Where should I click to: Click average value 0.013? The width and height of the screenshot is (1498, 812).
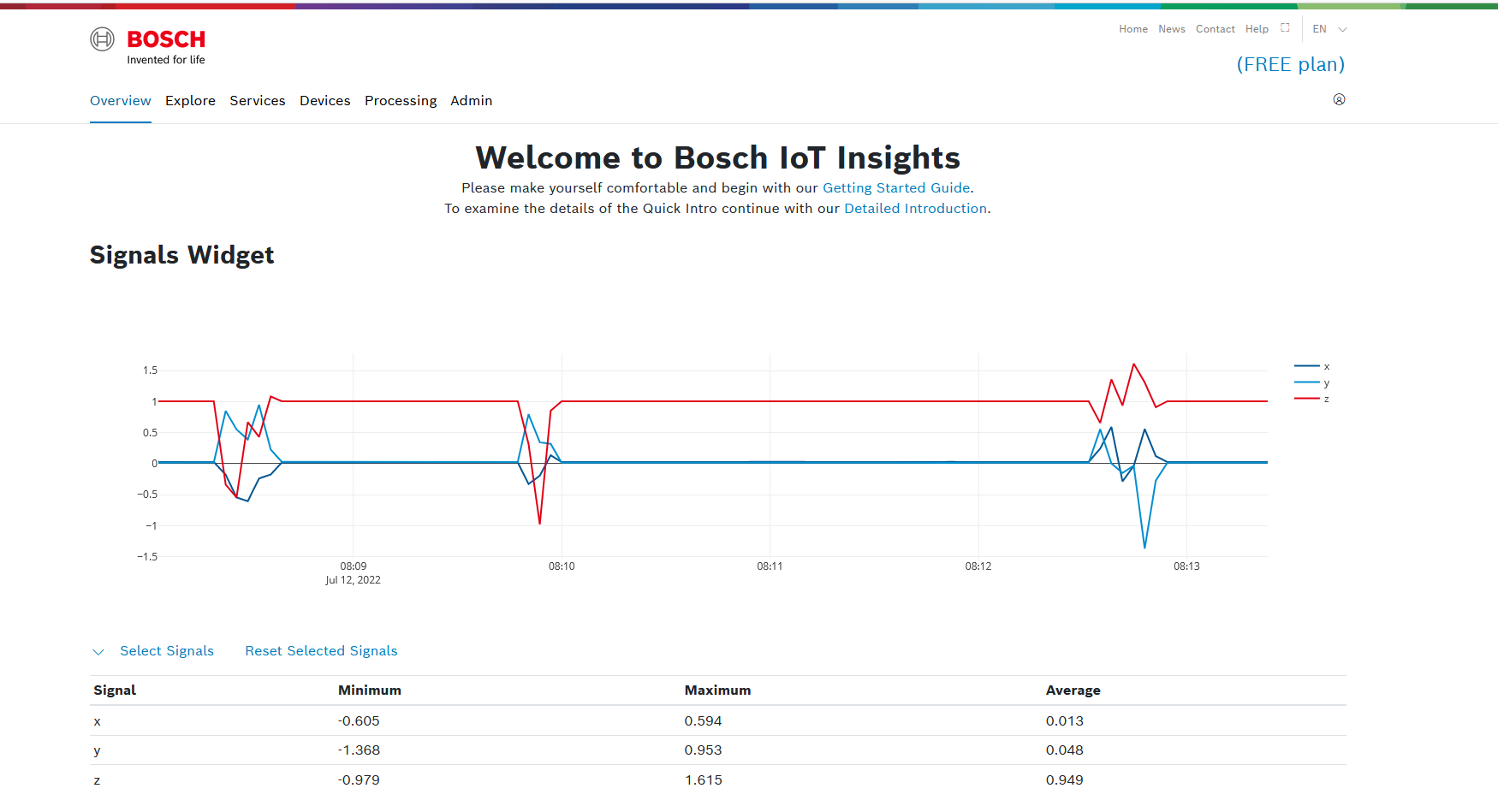pos(1064,721)
